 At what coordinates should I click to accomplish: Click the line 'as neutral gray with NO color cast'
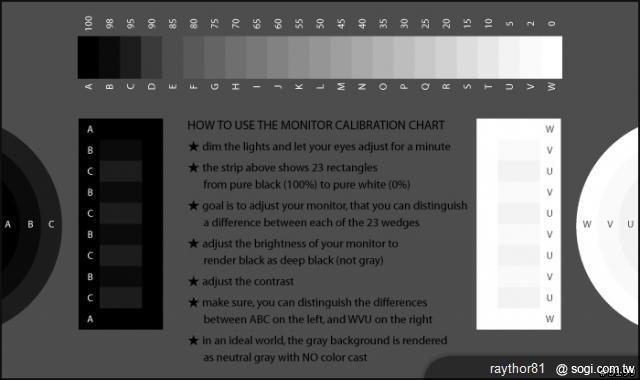pos(285,358)
